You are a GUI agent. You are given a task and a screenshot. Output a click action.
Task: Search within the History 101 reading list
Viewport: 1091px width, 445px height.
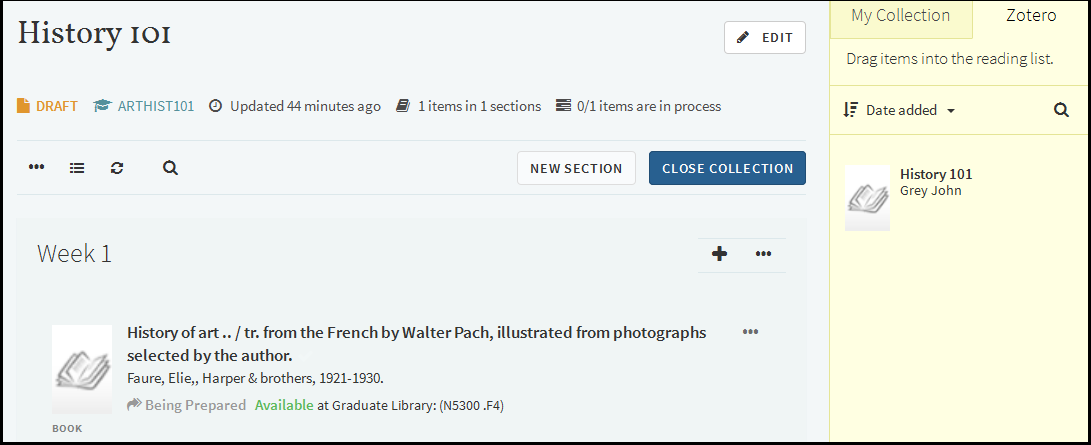(170, 168)
